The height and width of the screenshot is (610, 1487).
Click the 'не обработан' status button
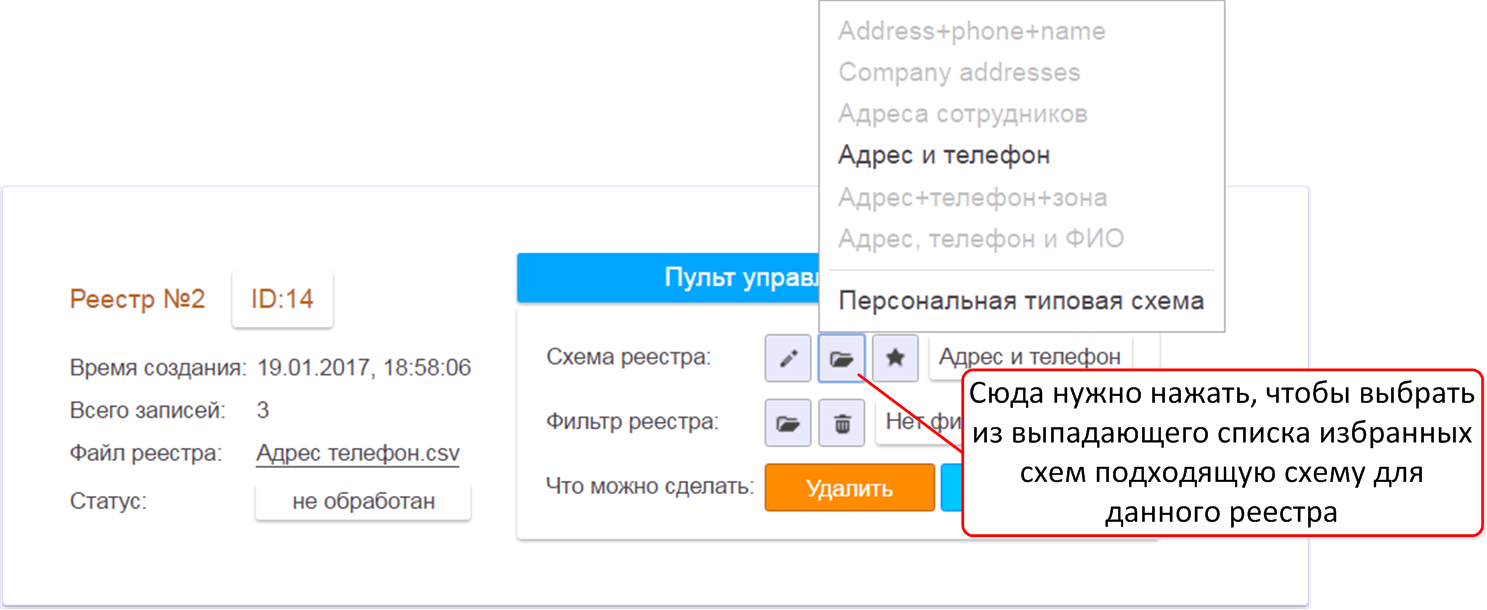(363, 501)
